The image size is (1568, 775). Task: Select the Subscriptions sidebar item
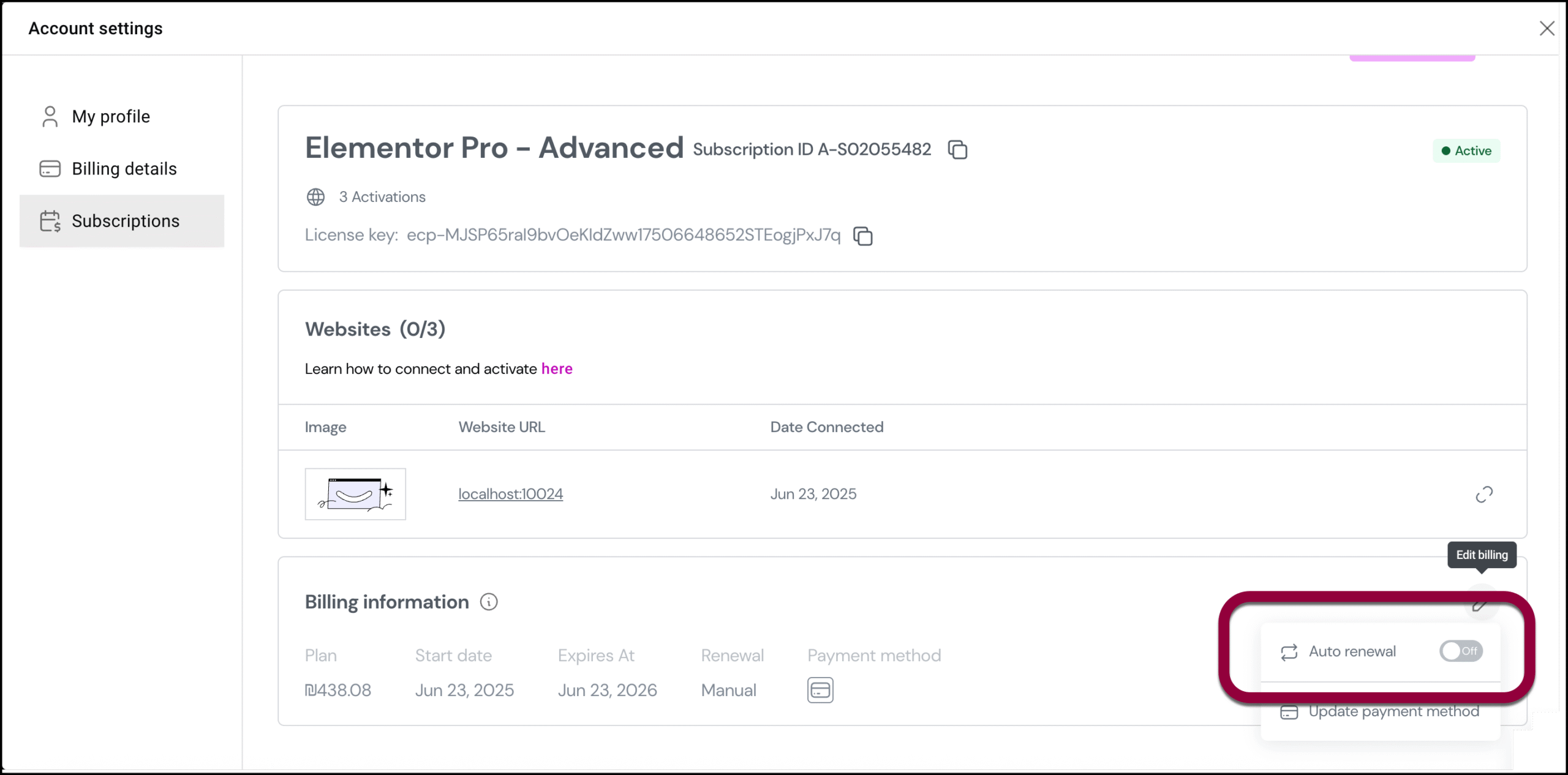click(x=122, y=221)
